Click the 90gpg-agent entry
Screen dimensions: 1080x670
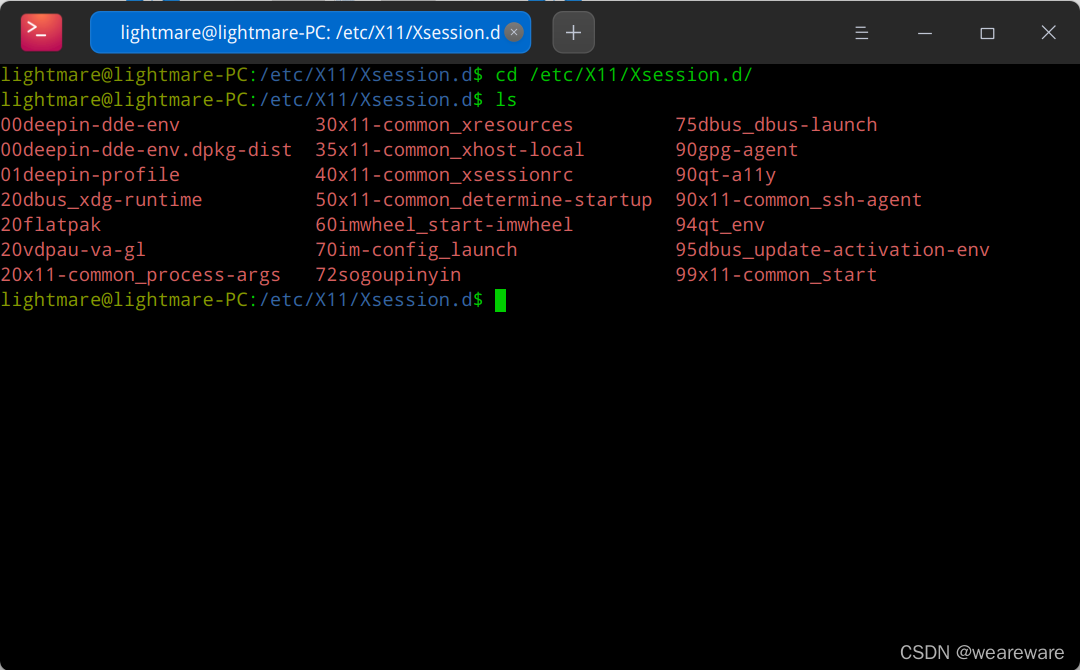tap(736, 150)
